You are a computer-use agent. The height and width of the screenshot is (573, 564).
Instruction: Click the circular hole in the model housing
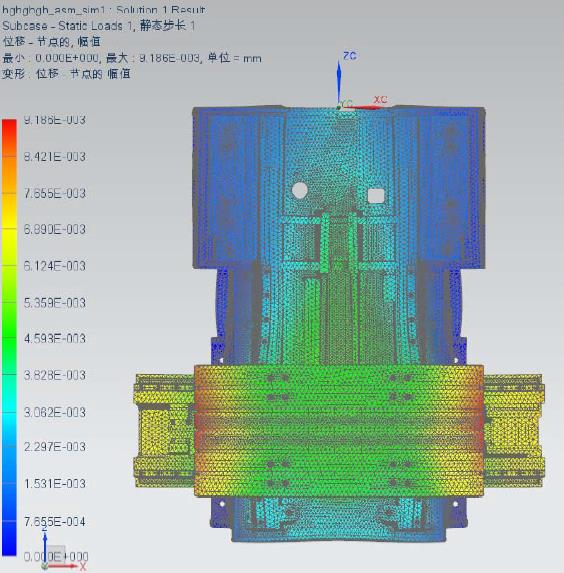tap(300, 191)
